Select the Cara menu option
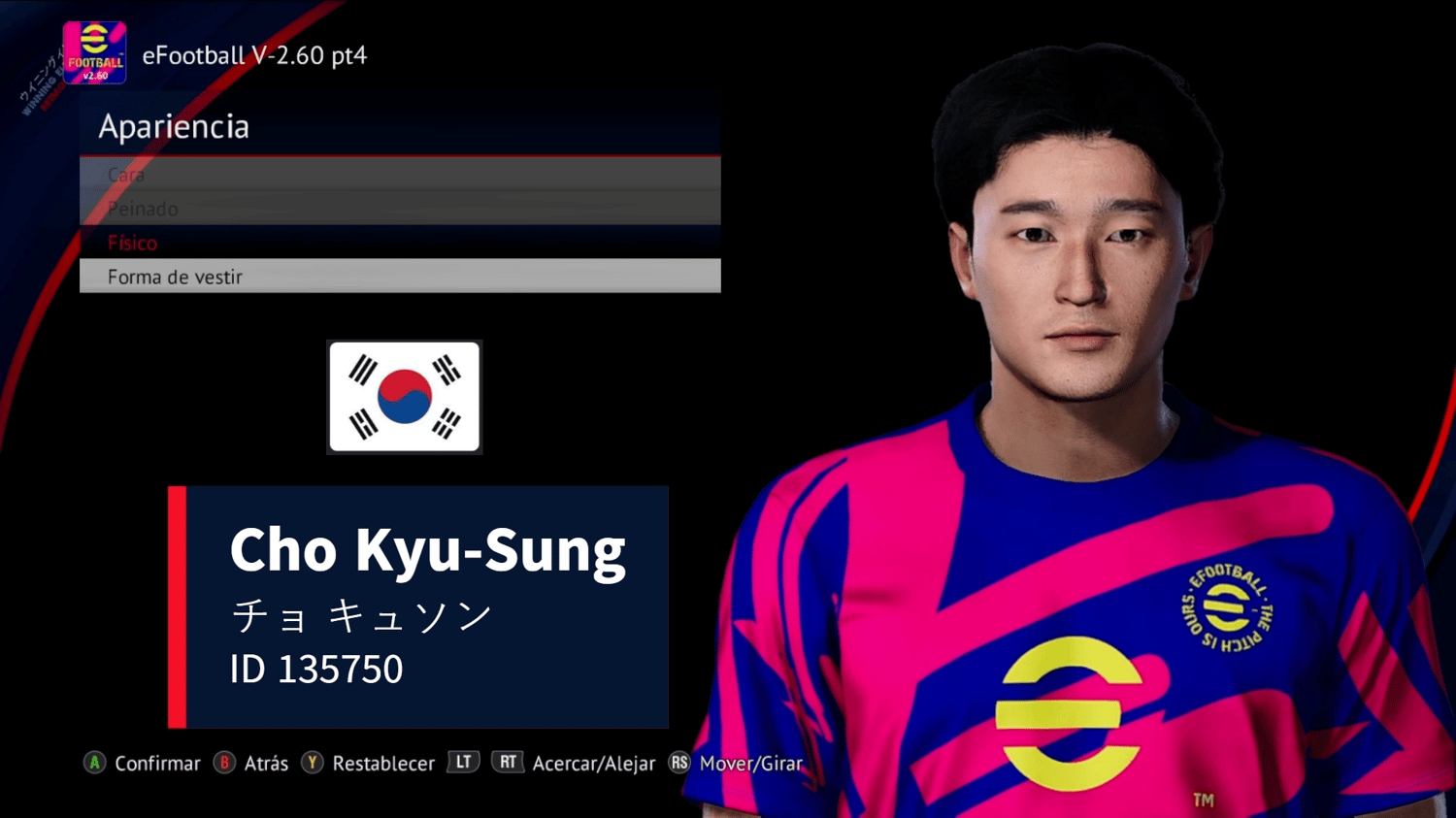 pyautogui.click(x=400, y=175)
